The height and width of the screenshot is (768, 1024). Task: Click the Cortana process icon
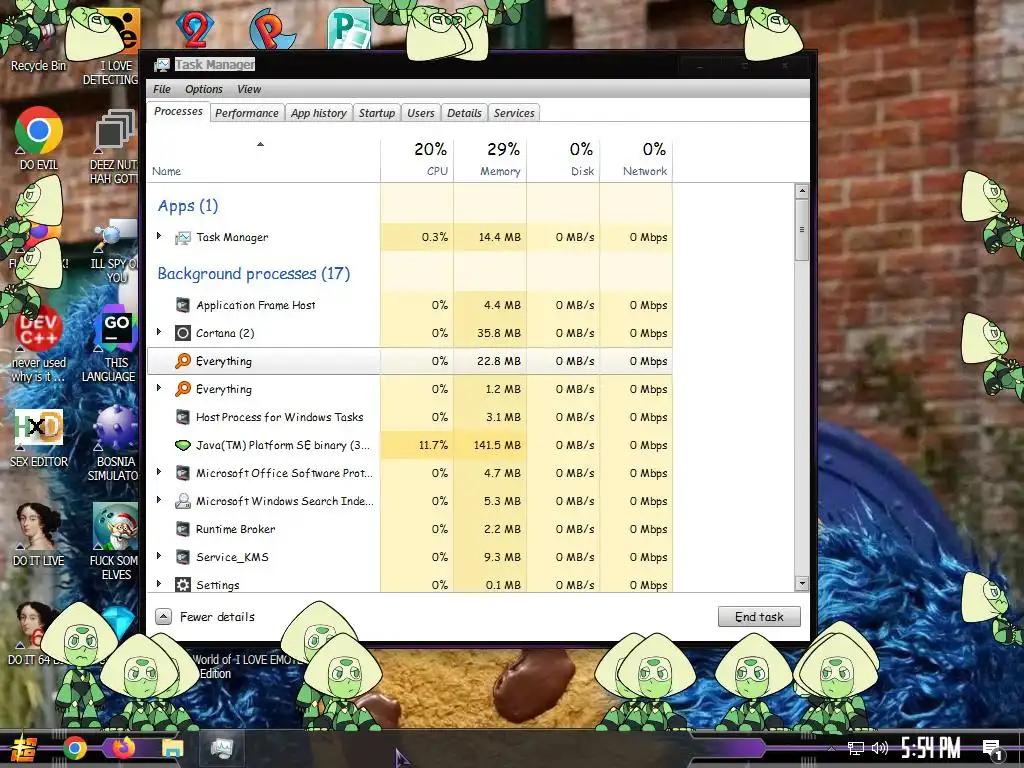(183, 333)
